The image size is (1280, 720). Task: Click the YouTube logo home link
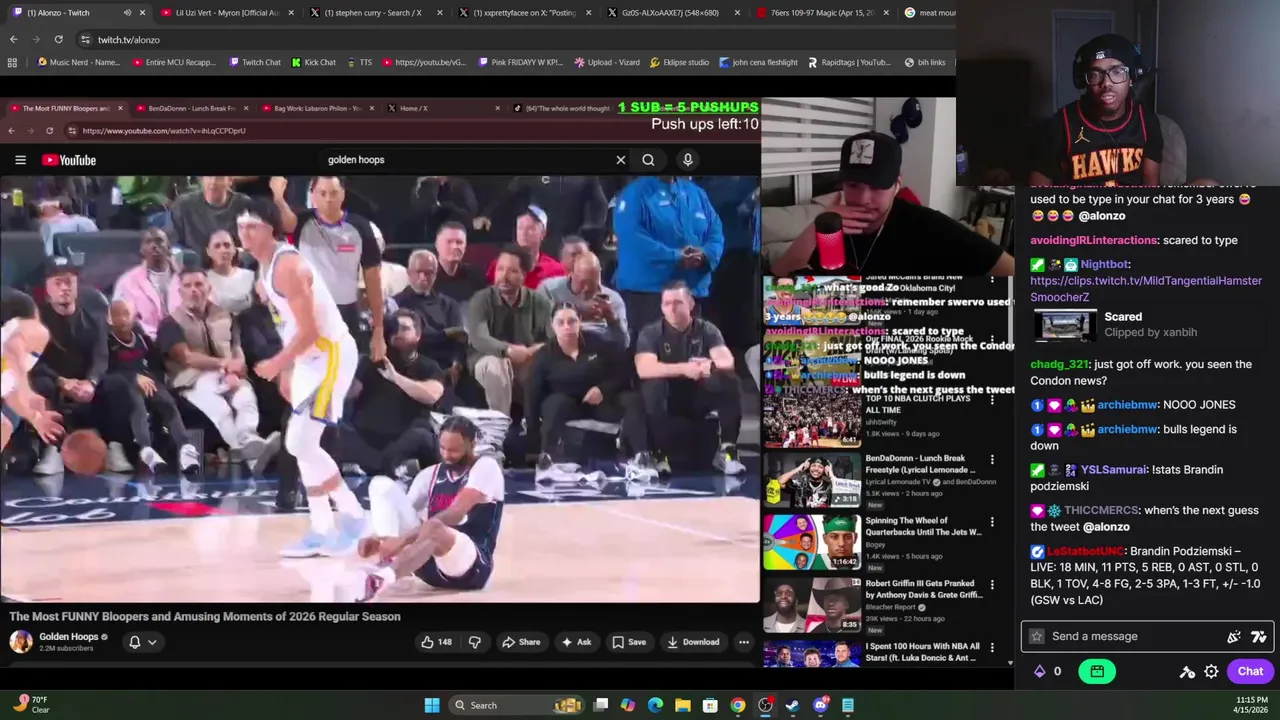(69, 160)
